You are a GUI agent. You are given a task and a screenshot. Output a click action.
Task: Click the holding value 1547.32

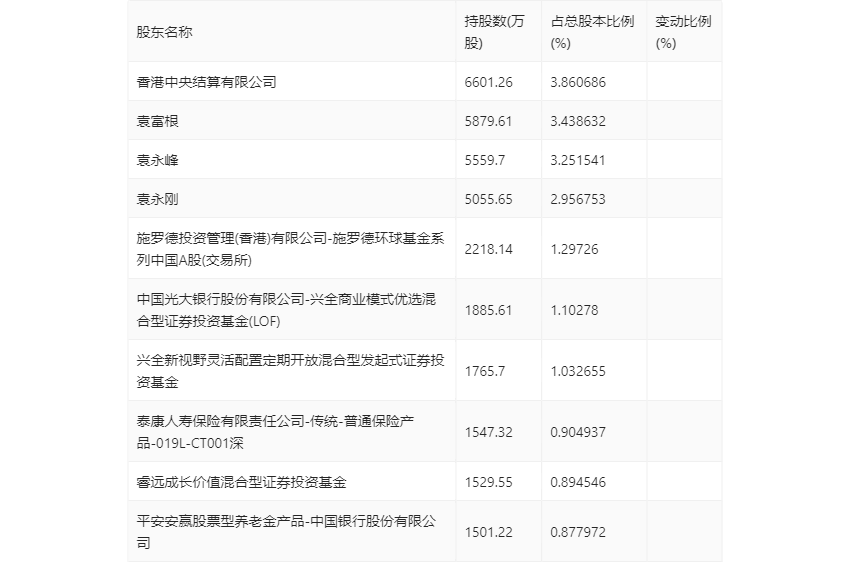[x=488, y=432]
